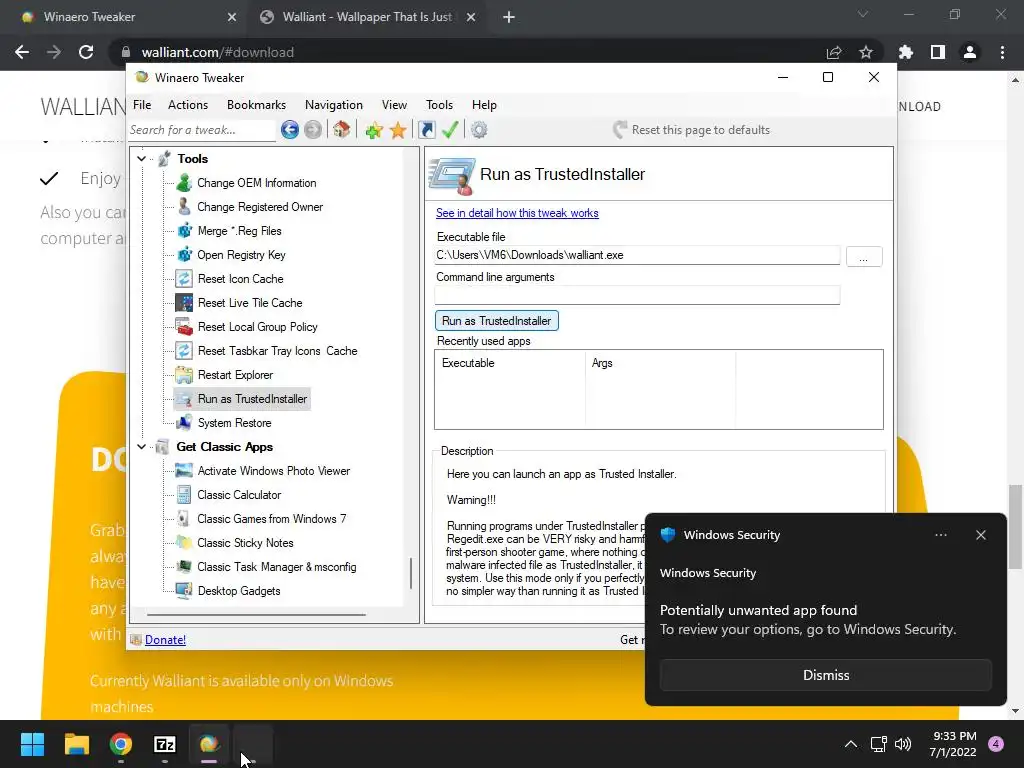Open settings via the gear toolbar icon
The height and width of the screenshot is (768, 1024).
point(479,130)
